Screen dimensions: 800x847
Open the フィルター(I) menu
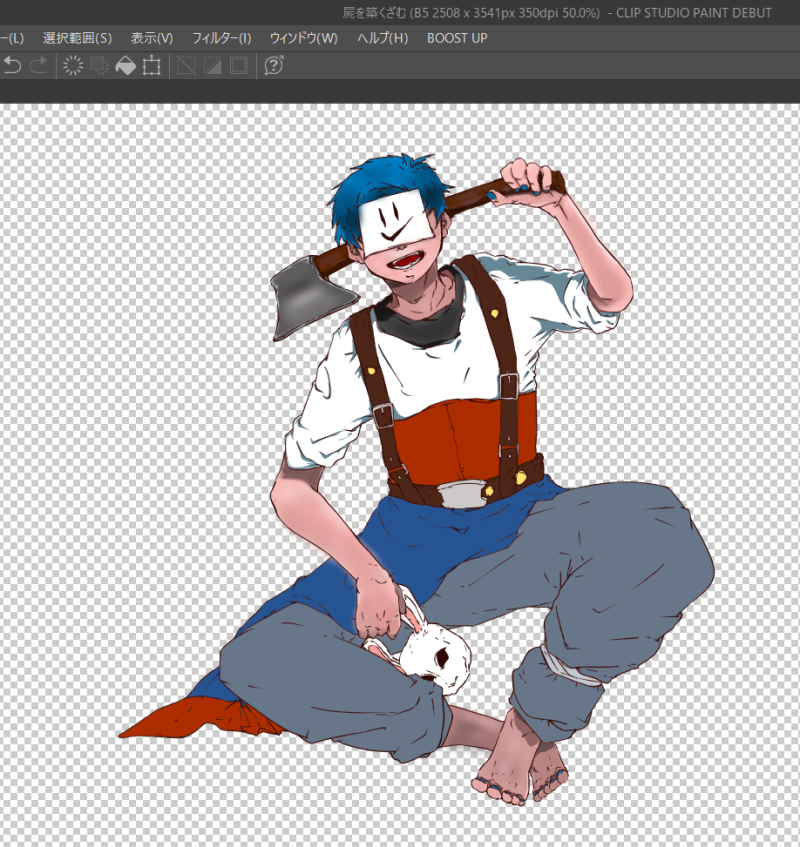click(x=221, y=38)
